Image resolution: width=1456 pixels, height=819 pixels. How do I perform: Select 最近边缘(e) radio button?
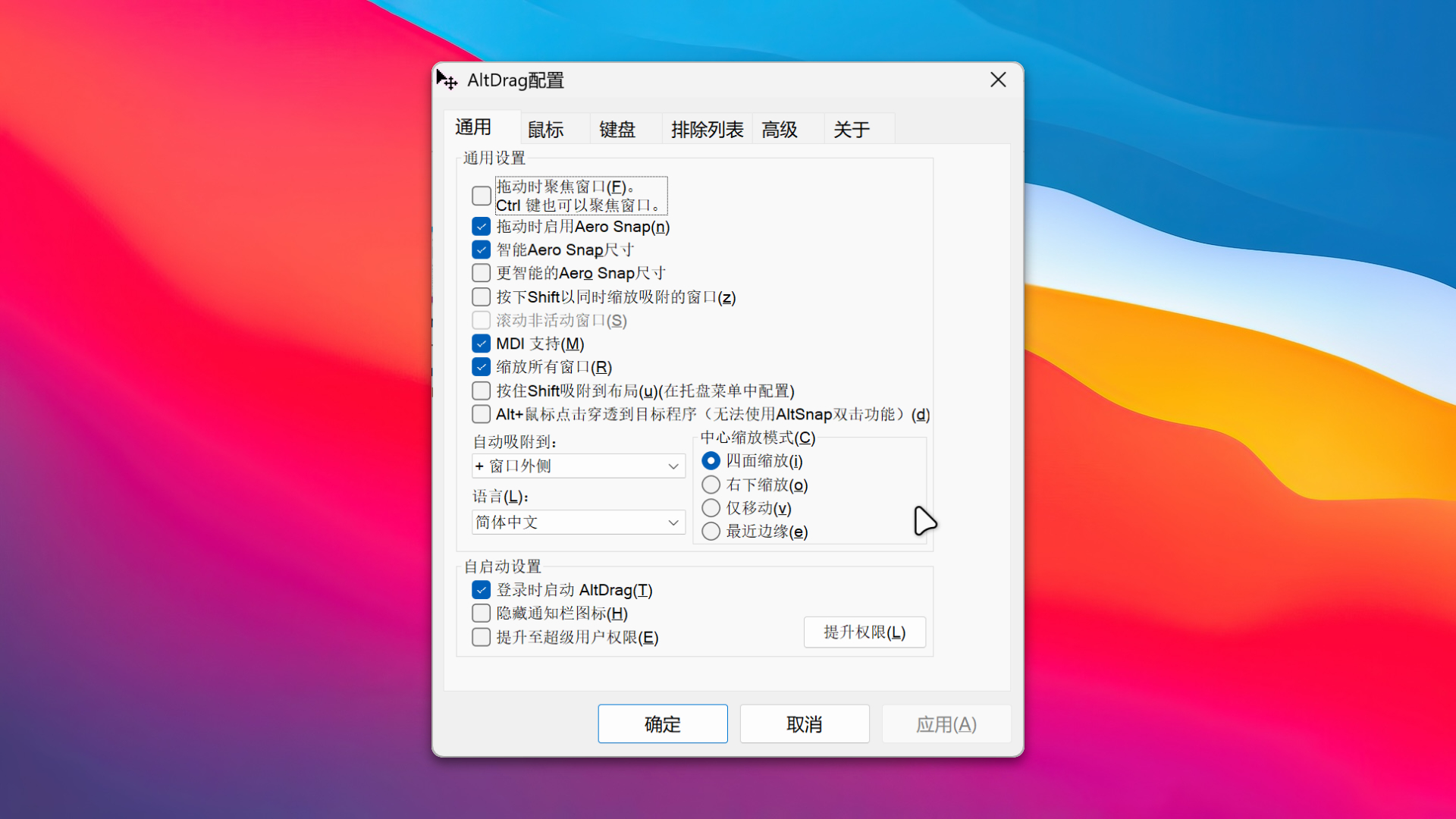[711, 532]
